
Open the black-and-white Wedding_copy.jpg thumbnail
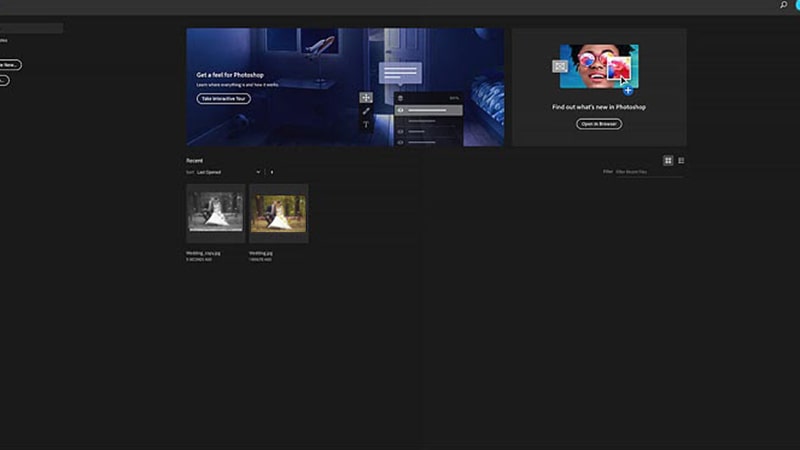click(x=215, y=212)
